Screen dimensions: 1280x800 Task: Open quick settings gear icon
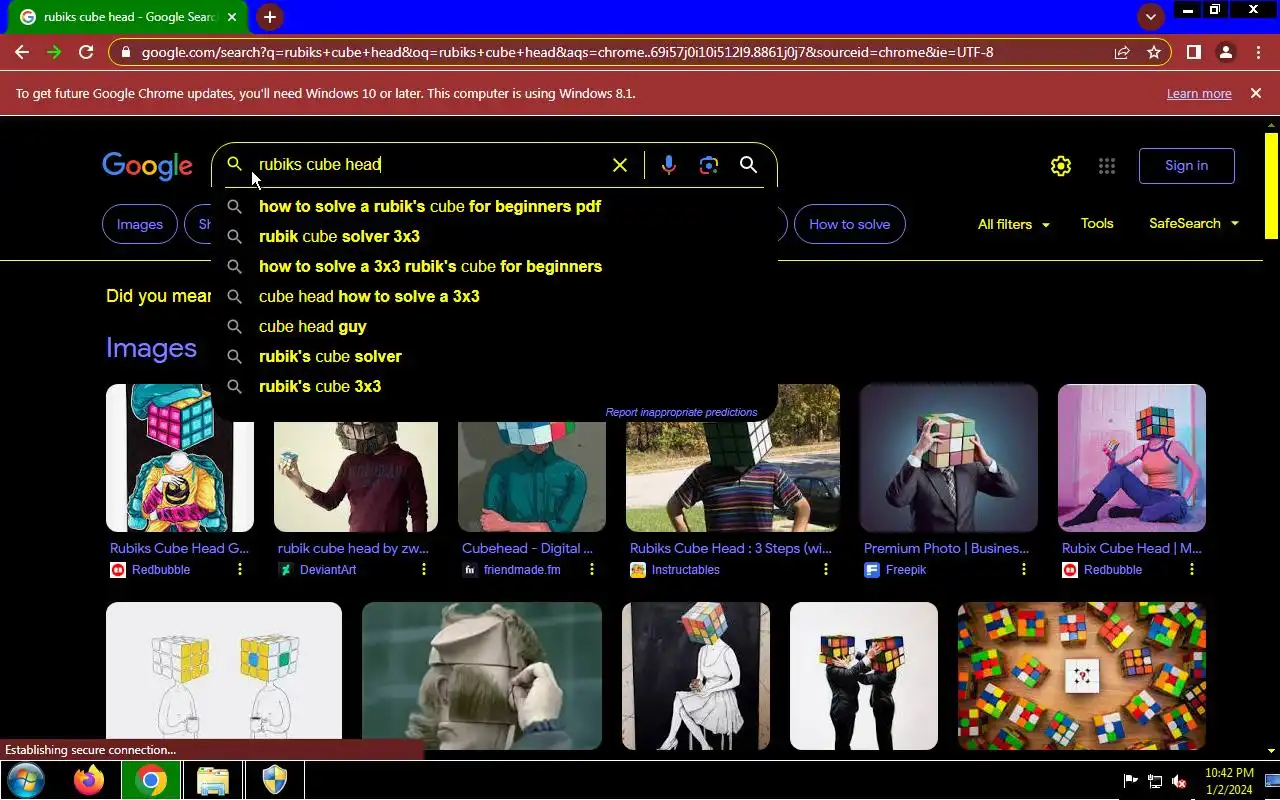pos(1061,166)
